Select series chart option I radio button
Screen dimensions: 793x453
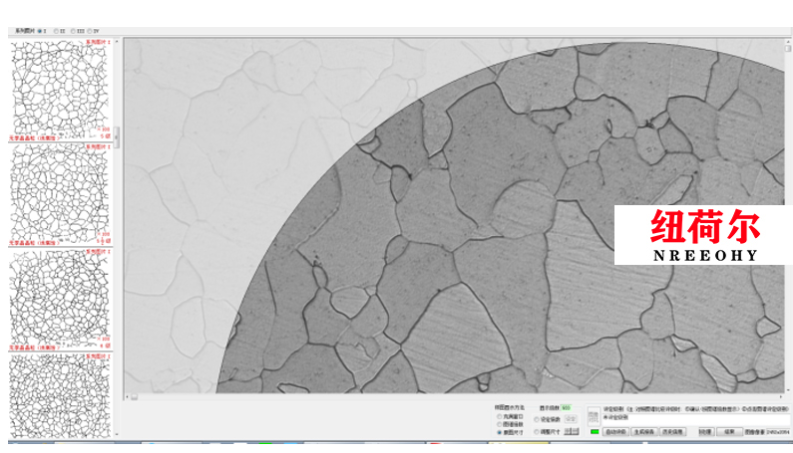40,31
